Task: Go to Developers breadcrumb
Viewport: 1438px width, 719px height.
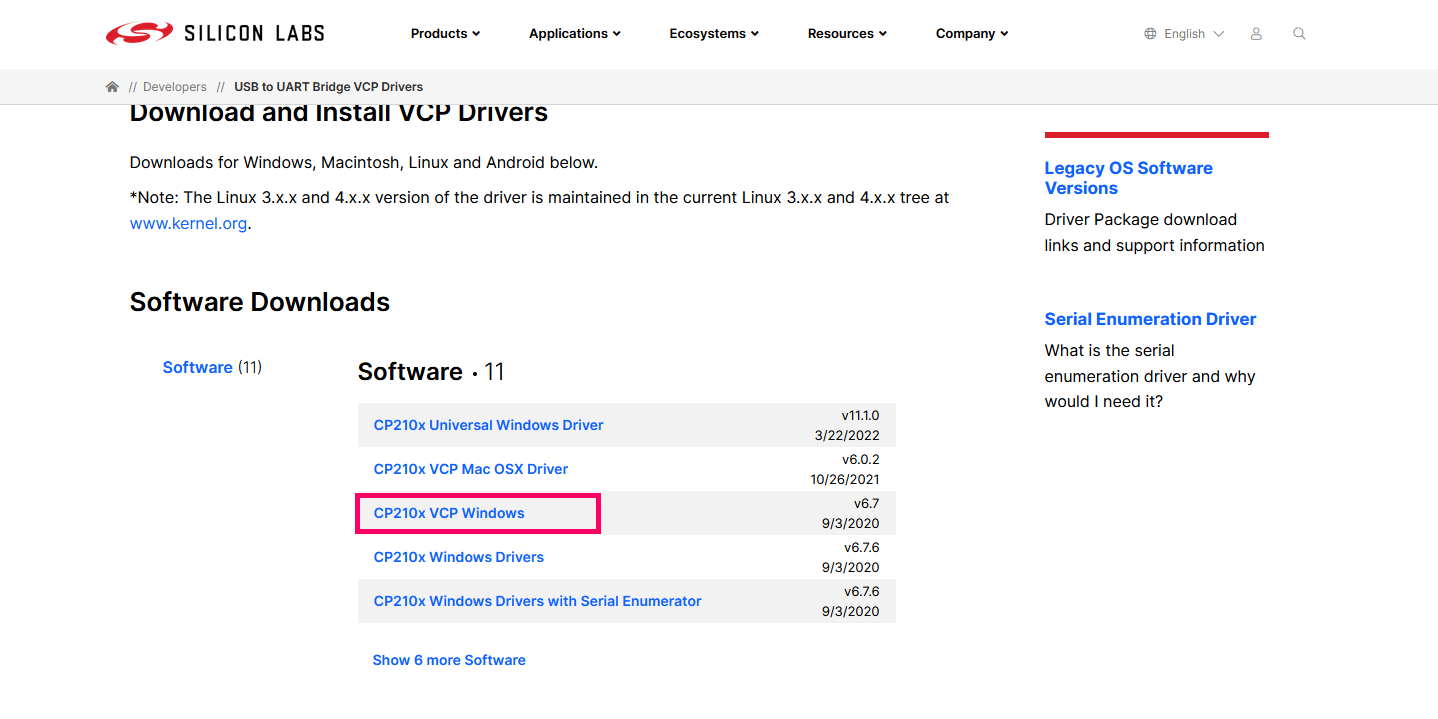Action: [x=175, y=87]
